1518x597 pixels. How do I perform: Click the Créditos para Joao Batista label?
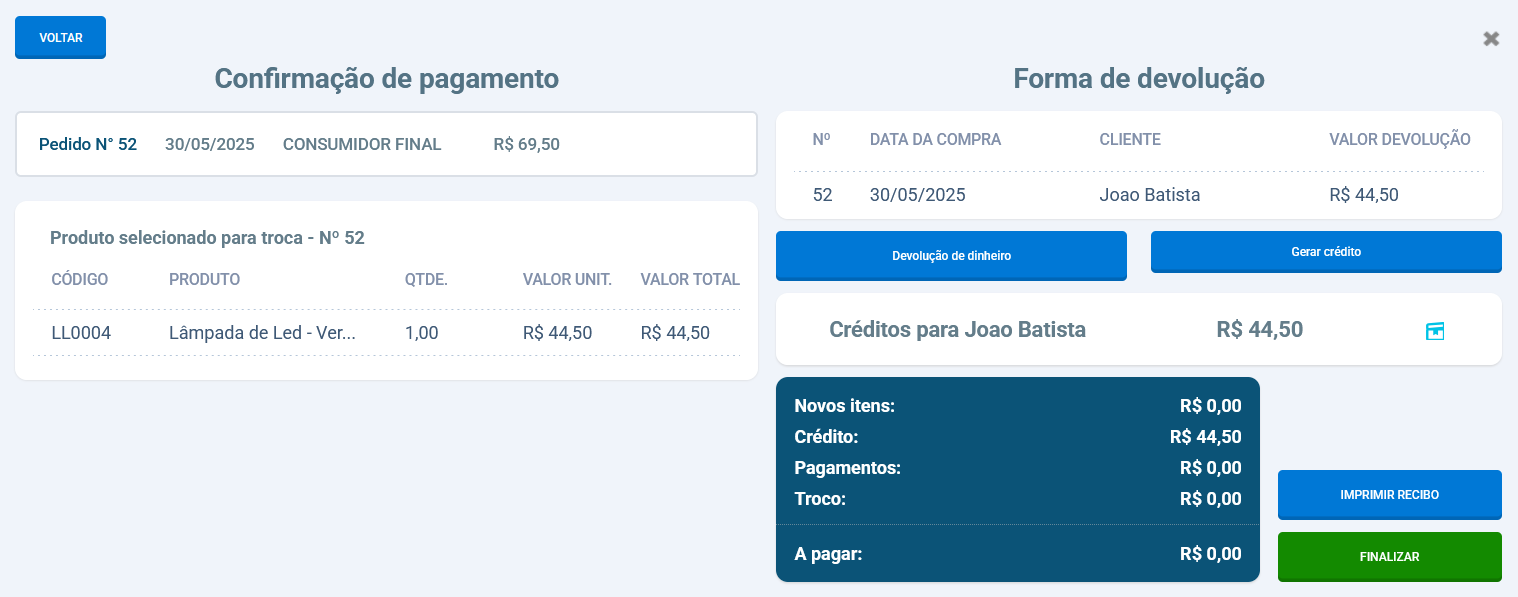[957, 330]
